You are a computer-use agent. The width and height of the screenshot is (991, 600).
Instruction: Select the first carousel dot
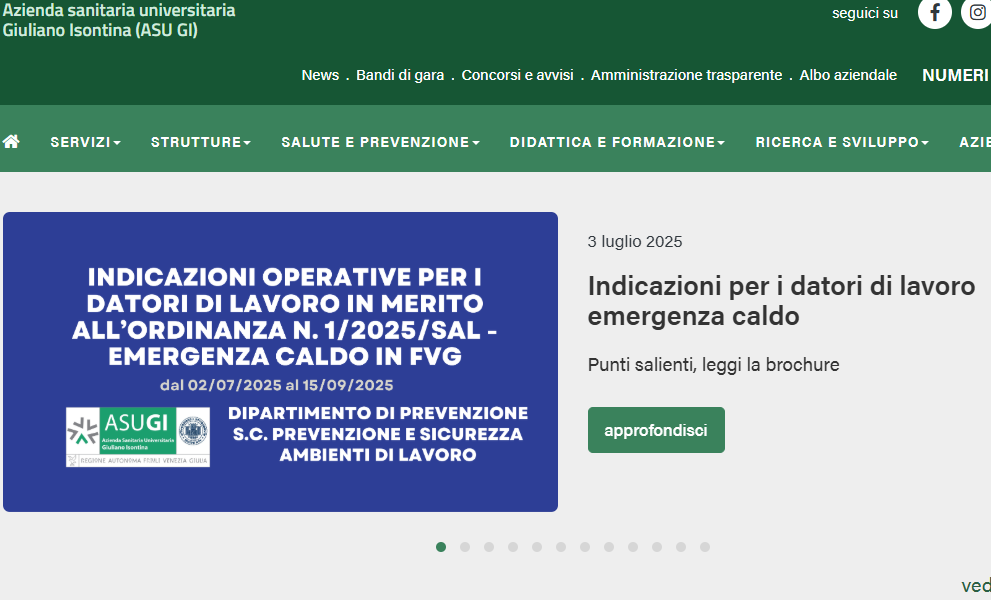(441, 547)
